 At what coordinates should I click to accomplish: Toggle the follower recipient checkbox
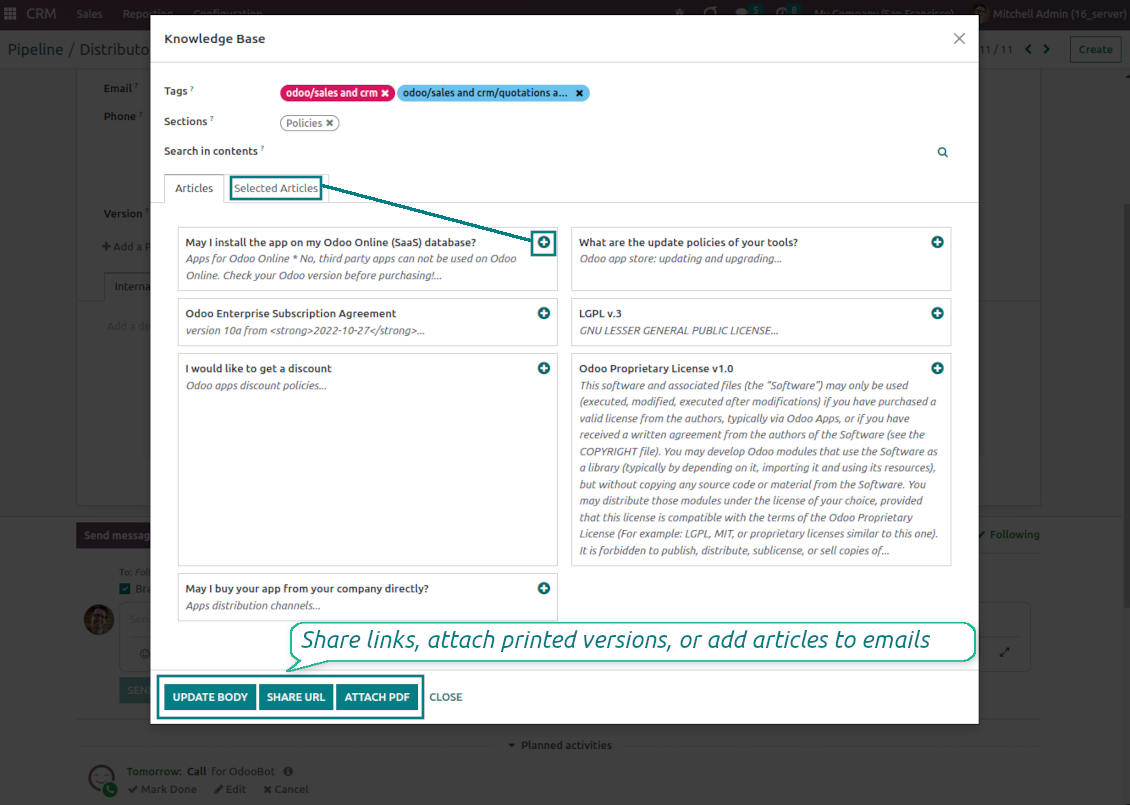click(125, 589)
